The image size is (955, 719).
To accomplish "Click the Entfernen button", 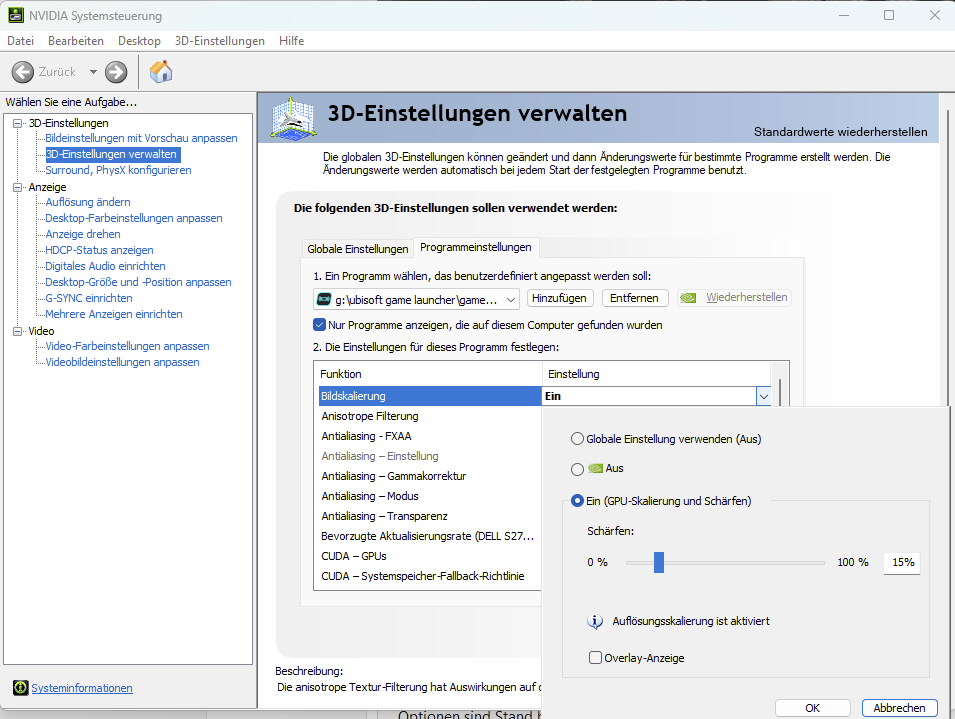I will coord(634,298).
